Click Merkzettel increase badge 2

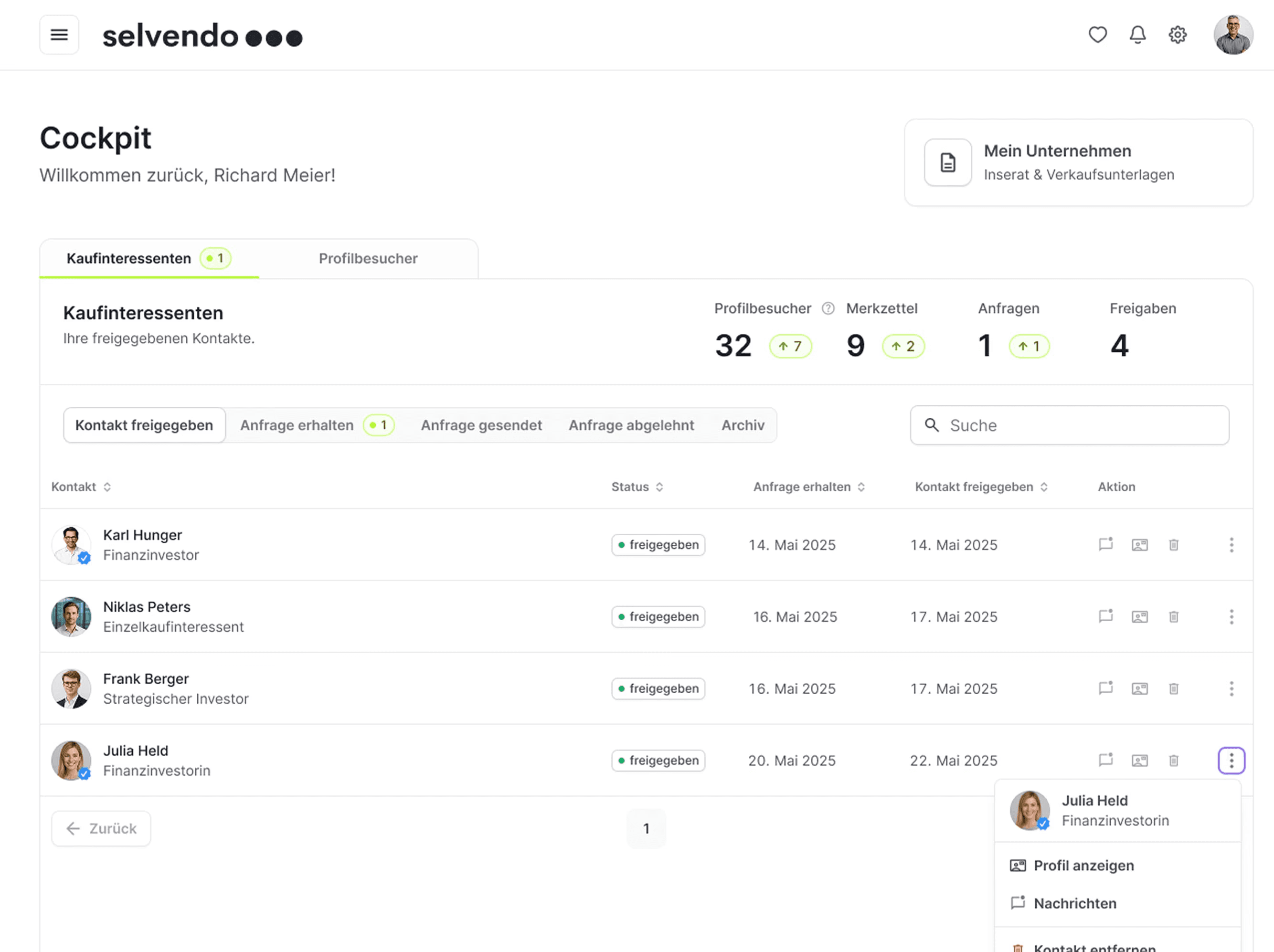coord(903,347)
